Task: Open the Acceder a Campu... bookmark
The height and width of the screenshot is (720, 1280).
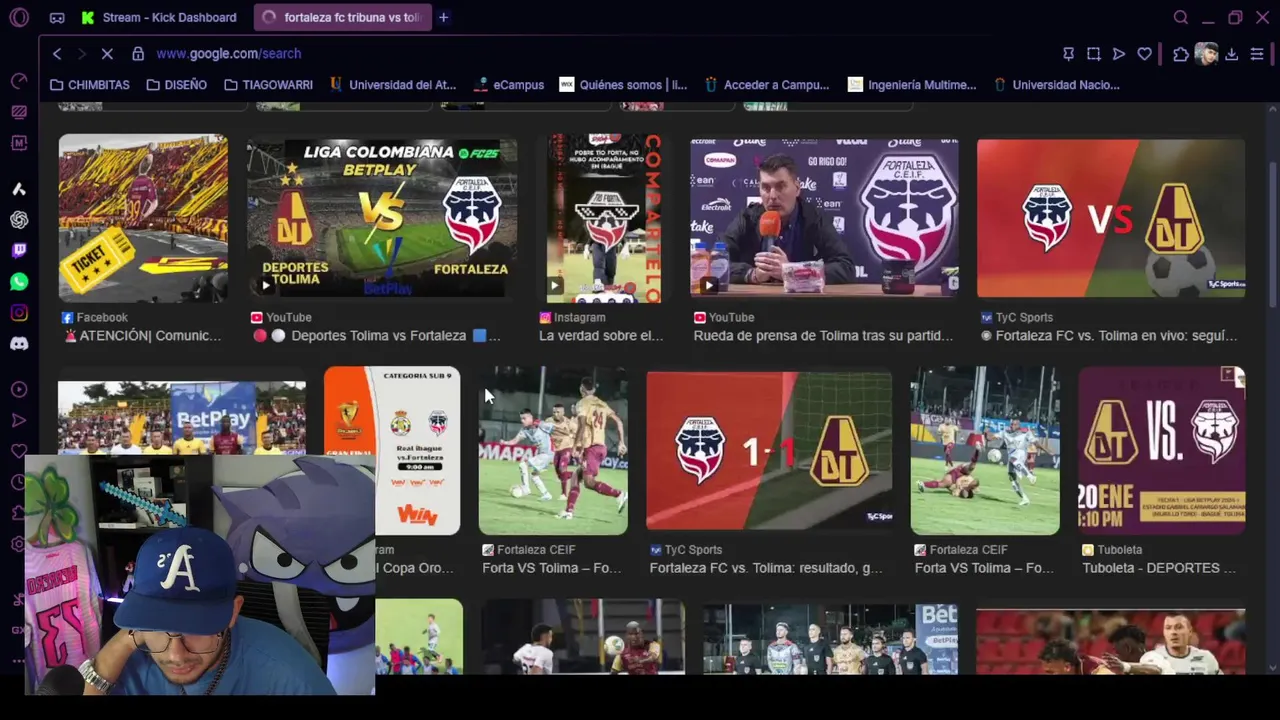Action: 767,85
